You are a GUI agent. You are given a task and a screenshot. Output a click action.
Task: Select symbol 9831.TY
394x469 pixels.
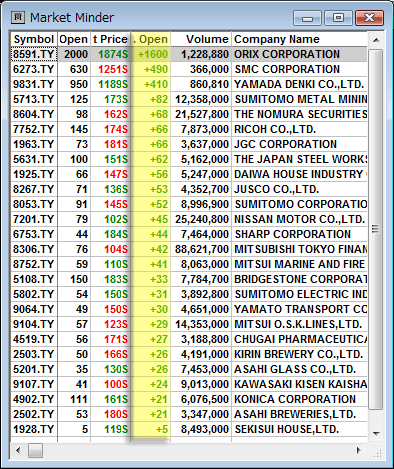(x=34, y=84)
